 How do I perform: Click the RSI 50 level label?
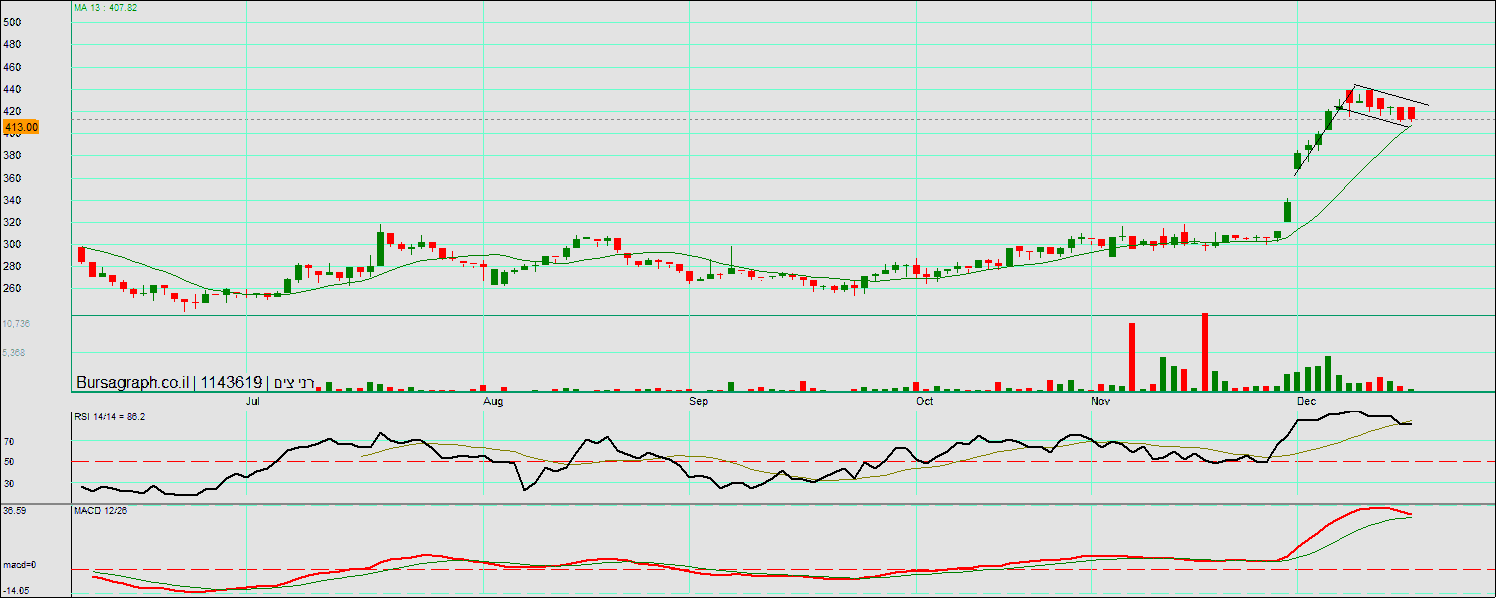9,462
